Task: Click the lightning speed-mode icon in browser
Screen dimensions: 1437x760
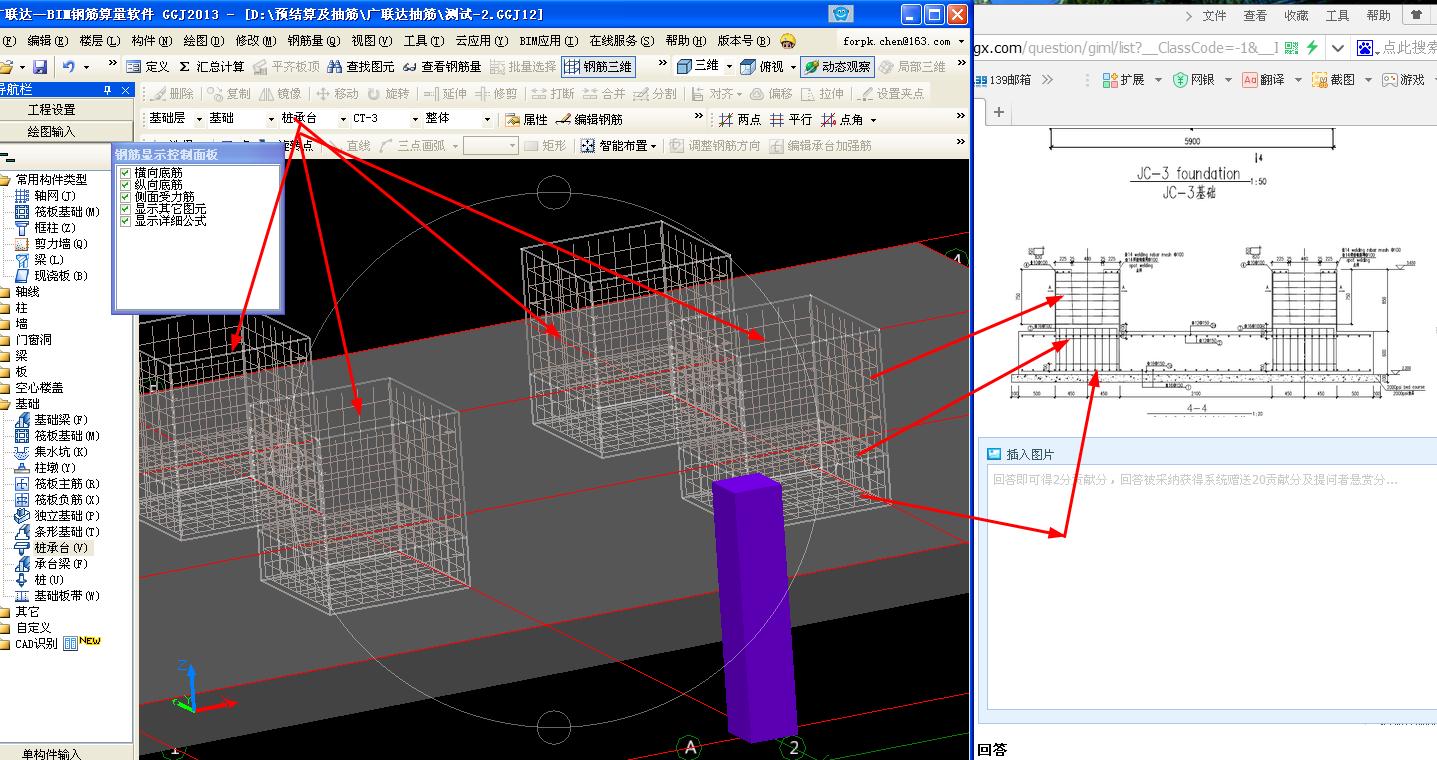Action: click(1312, 48)
